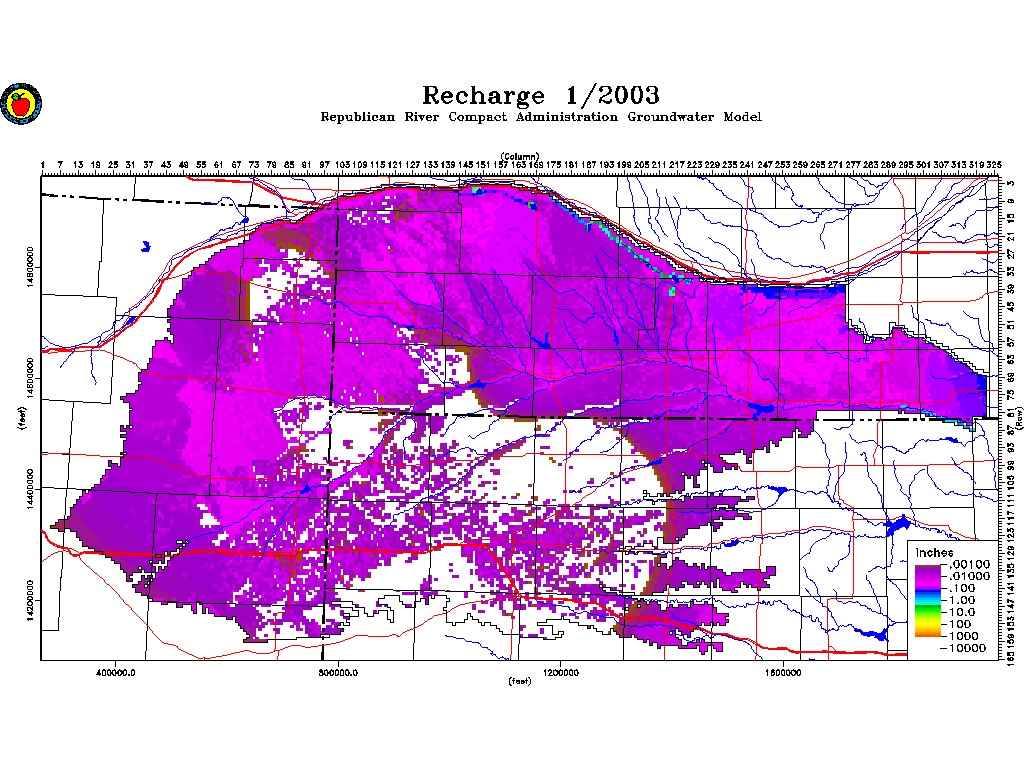The height and width of the screenshot is (768, 1024).
Task: Click the red apple logo icon
Action: [x=21, y=104]
